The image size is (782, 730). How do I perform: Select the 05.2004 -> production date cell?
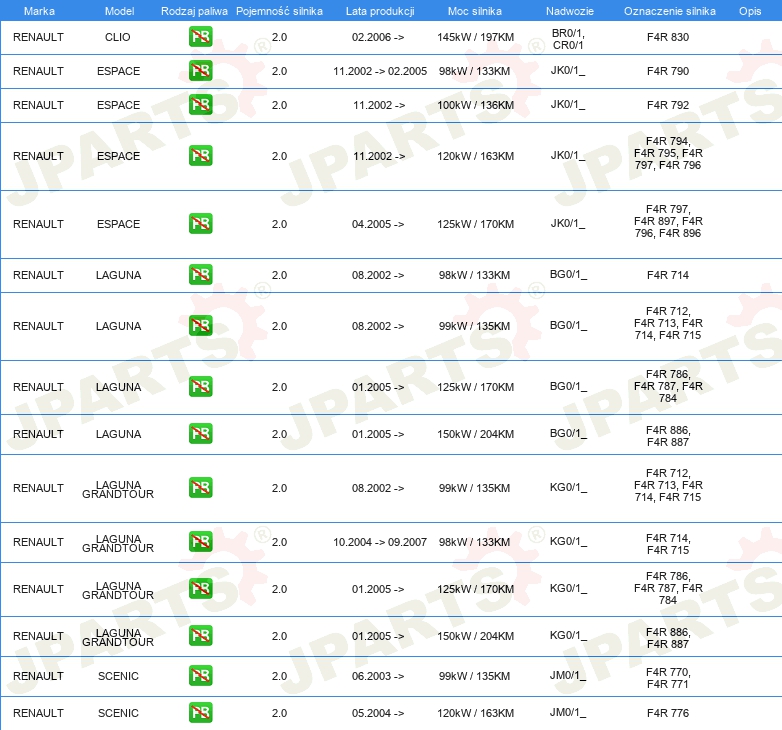pos(378,713)
